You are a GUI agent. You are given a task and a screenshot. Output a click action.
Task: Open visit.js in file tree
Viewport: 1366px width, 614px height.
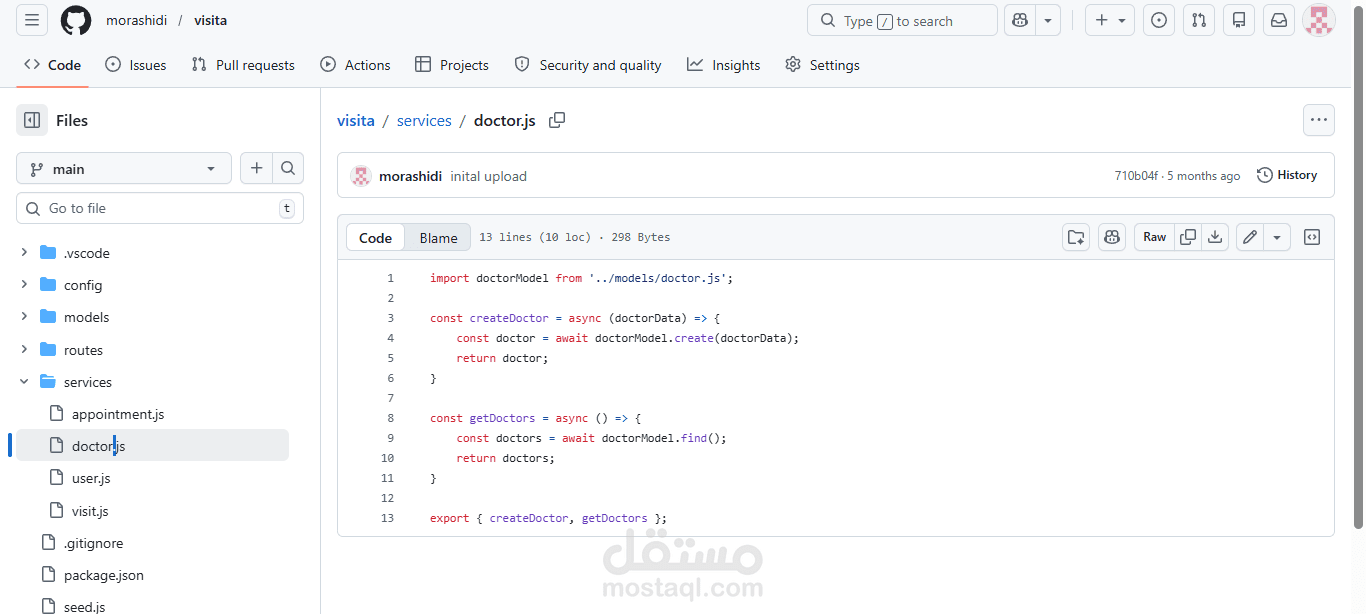pos(90,511)
